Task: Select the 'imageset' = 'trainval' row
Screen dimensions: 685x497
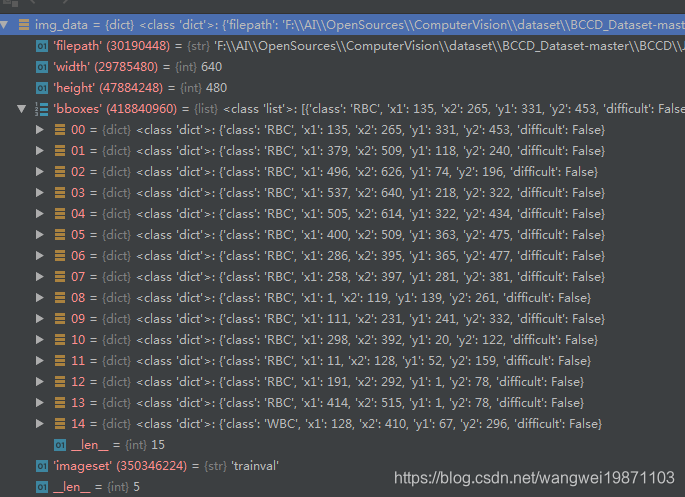Action: tap(342, 466)
